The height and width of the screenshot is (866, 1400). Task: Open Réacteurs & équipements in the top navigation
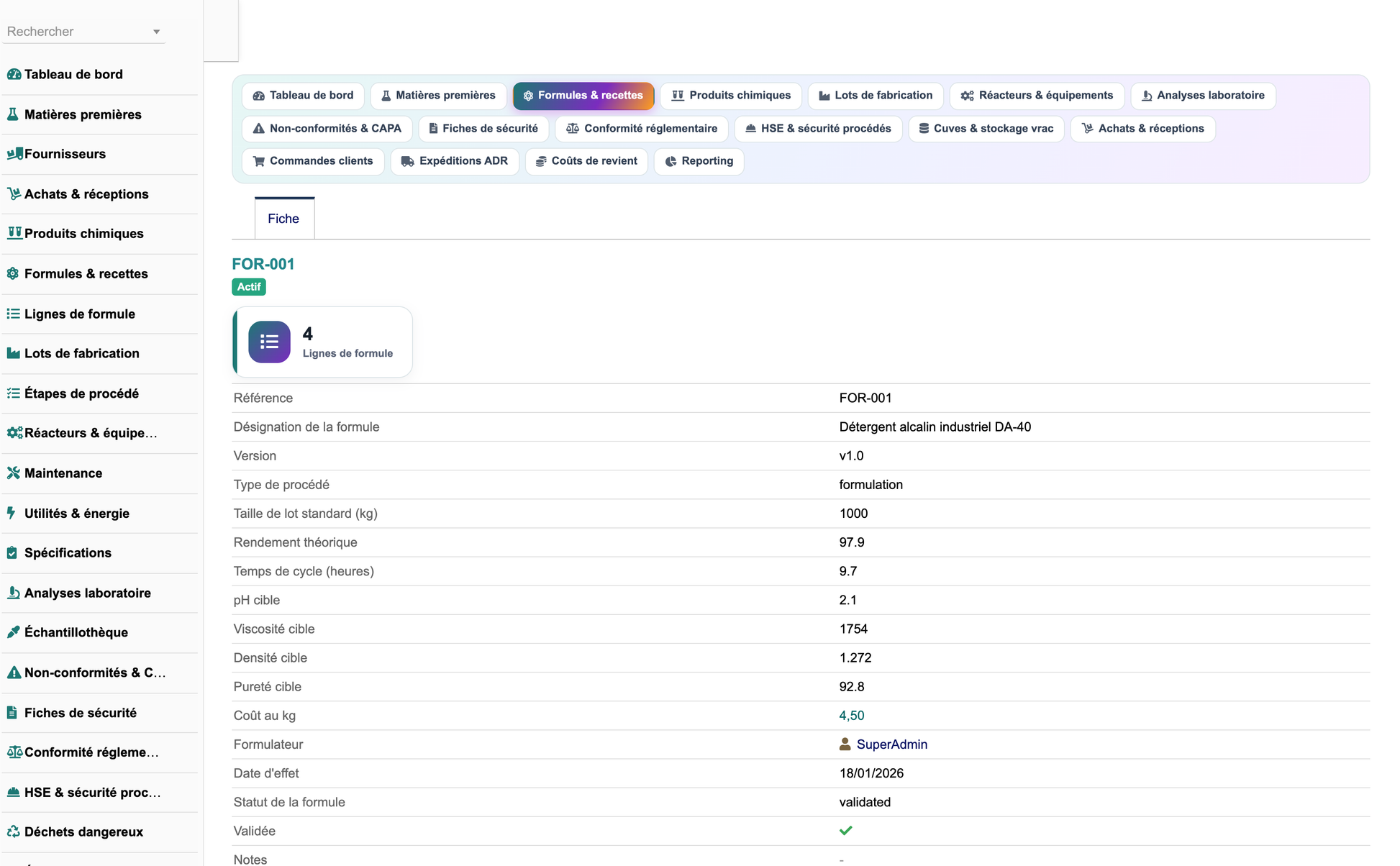[x=1037, y=96]
